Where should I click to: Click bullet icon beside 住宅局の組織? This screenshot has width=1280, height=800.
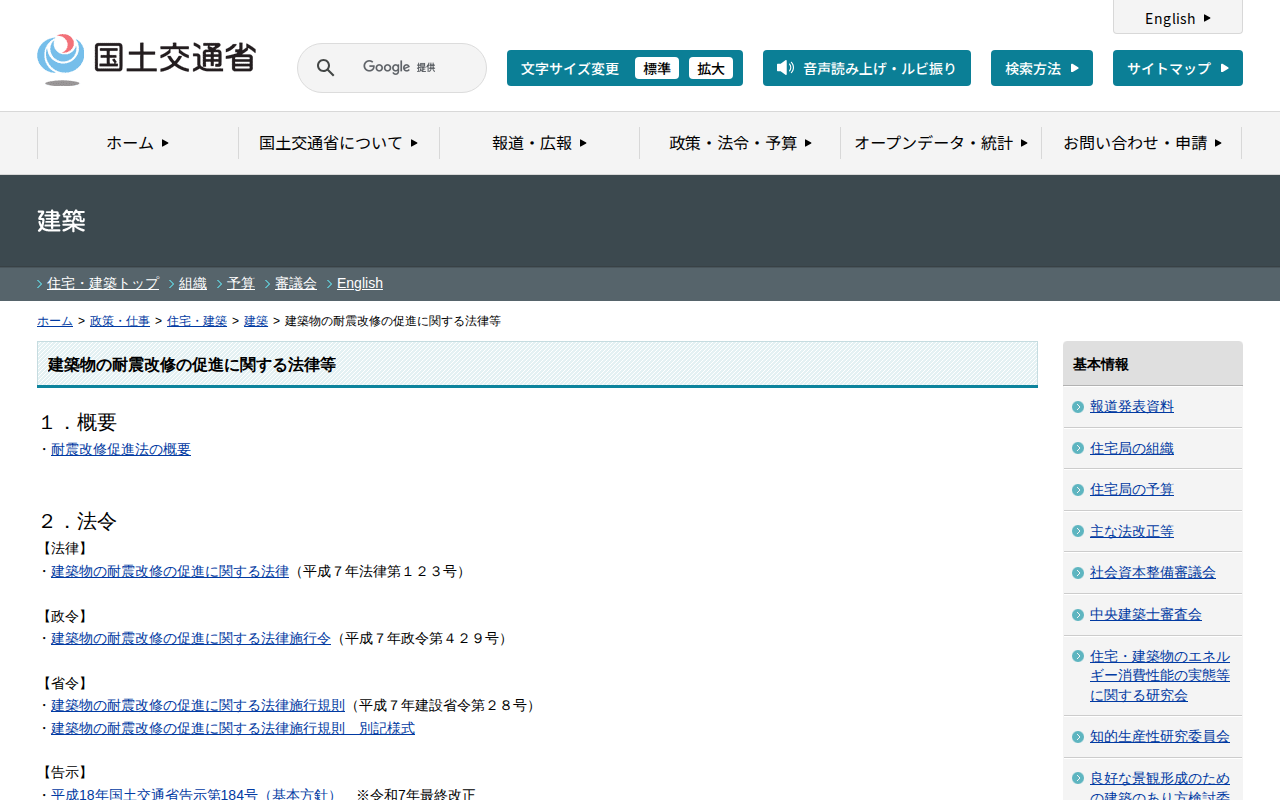pyautogui.click(x=1077, y=449)
